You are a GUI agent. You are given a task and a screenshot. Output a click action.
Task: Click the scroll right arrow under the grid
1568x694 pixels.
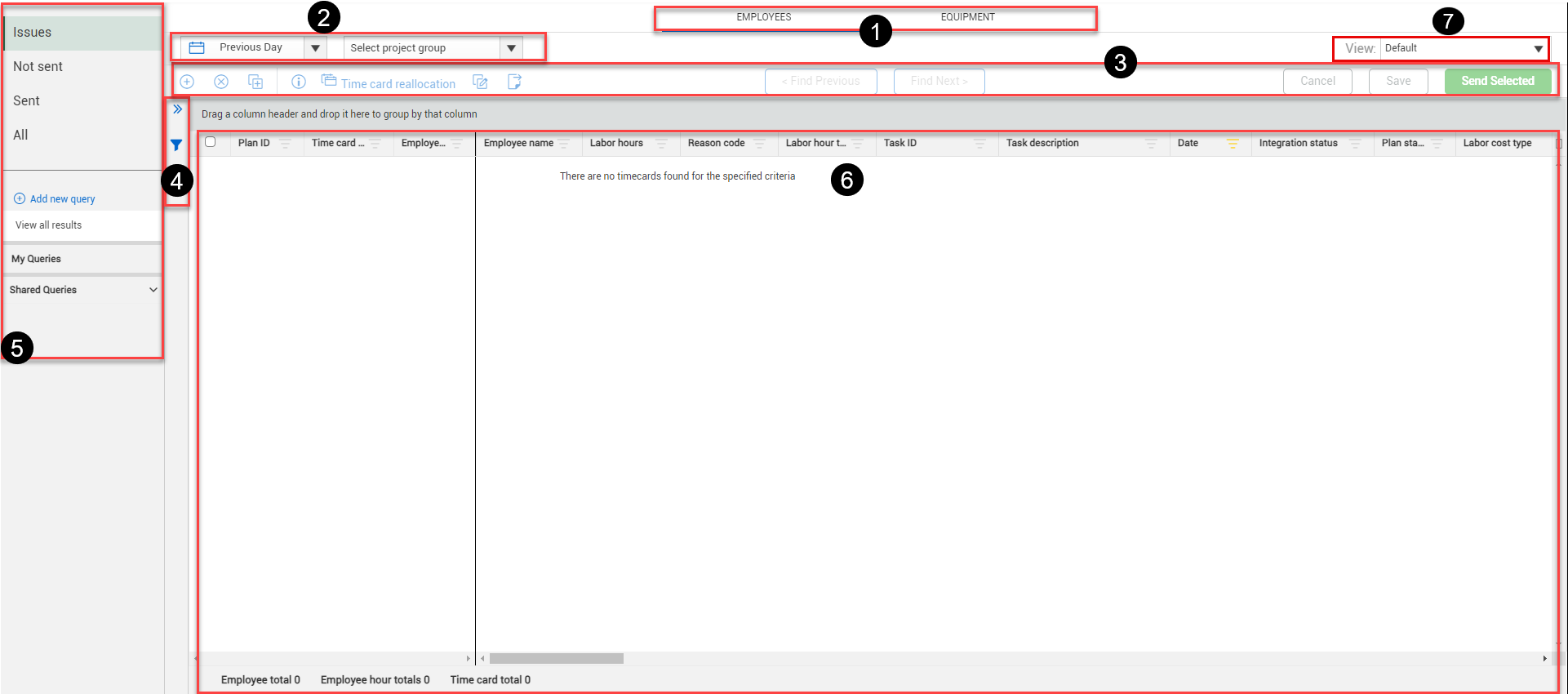pos(1544,659)
